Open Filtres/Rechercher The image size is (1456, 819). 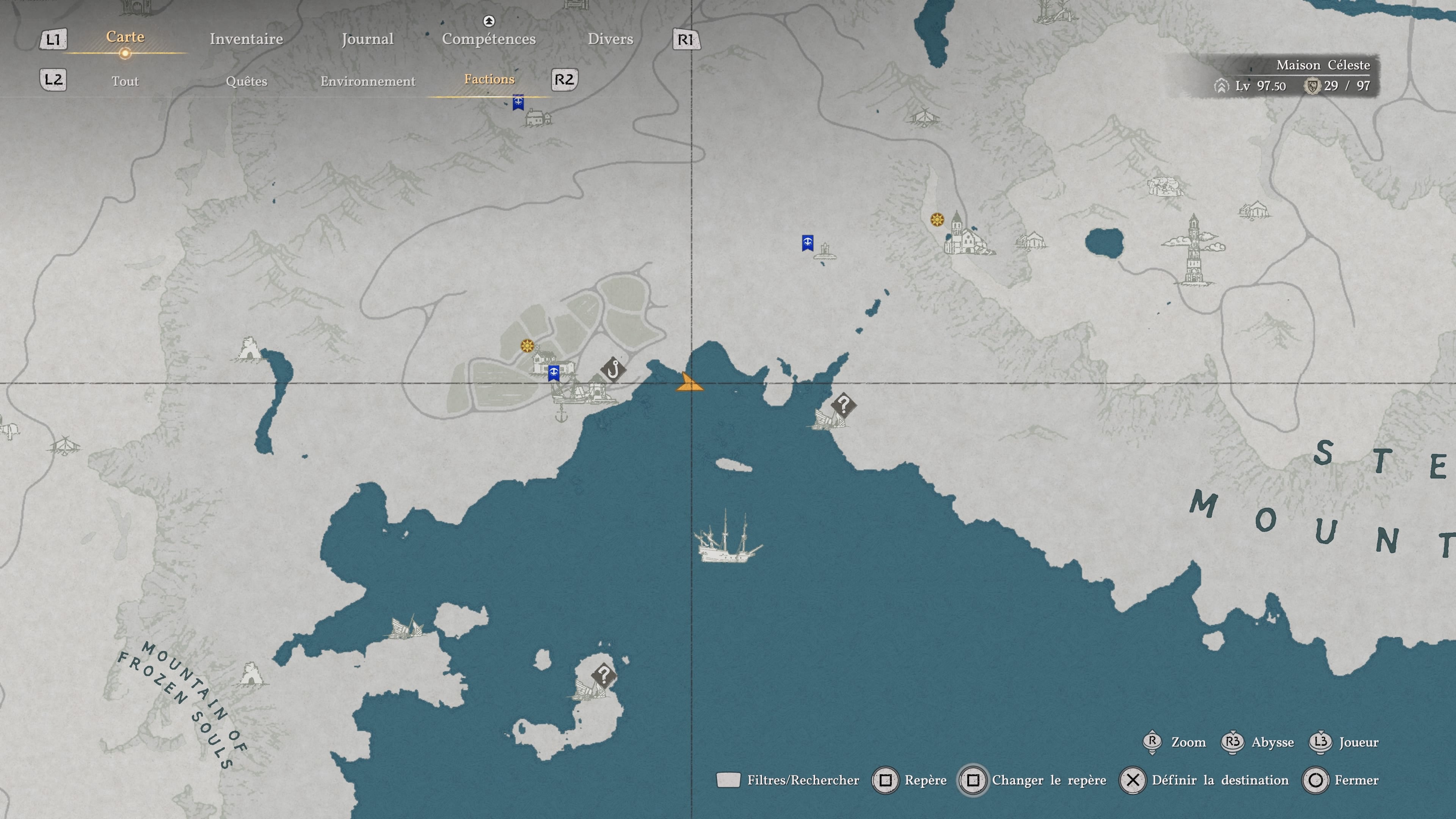point(788,780)
